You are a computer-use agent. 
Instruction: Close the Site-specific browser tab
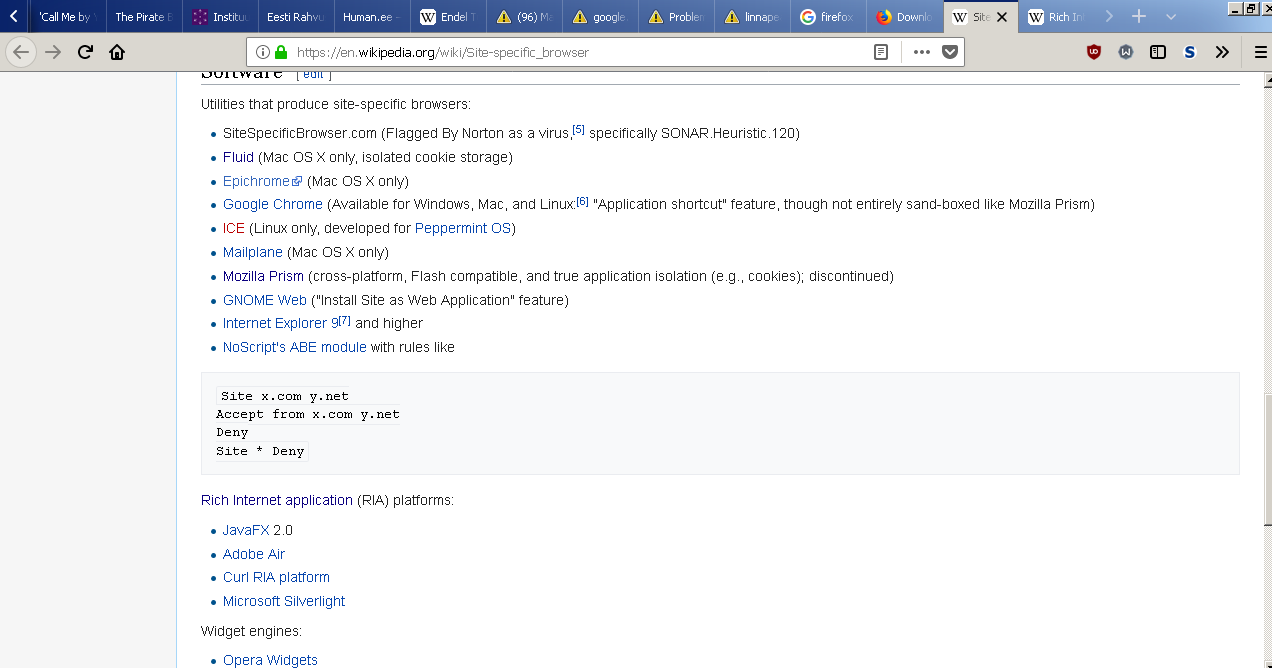pyautogui.click(x=1004, y=17)
